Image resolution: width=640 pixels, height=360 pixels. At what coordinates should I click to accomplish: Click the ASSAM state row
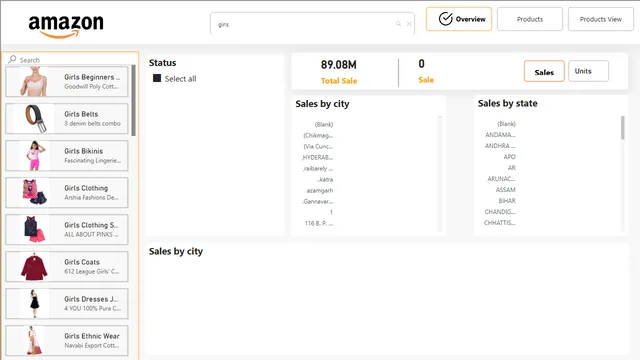[505, 190]
